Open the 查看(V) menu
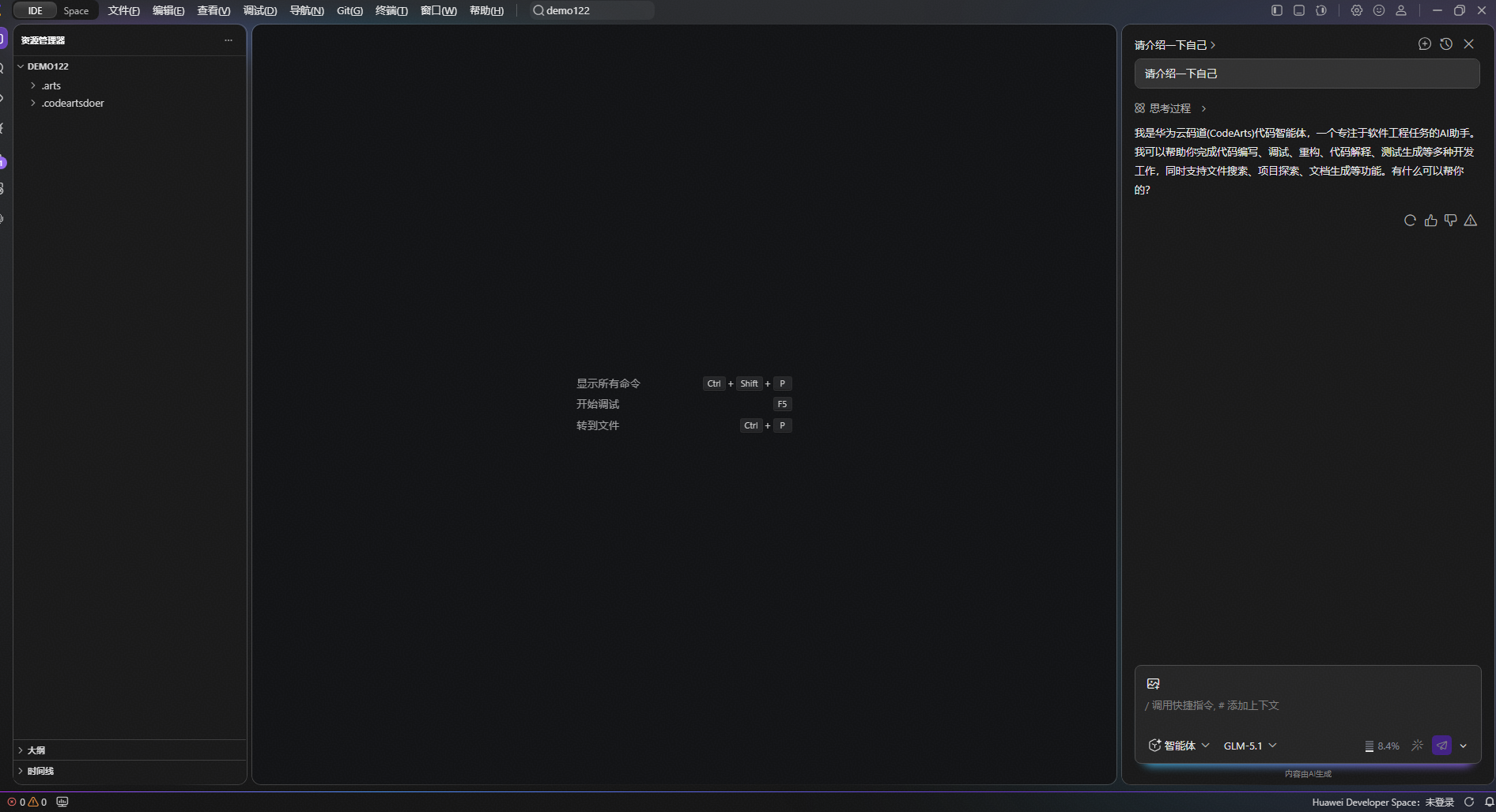This screenshot has height=812, width=1496. 213,10
